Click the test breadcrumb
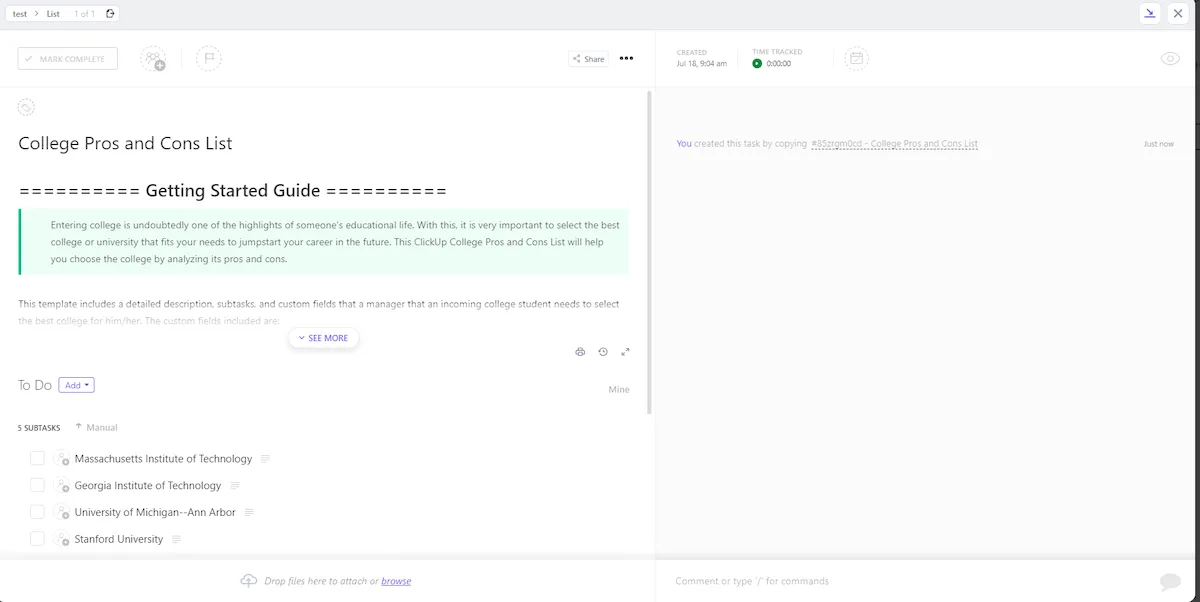Viewport: 1200px width, 602px height. coord(20,14)
